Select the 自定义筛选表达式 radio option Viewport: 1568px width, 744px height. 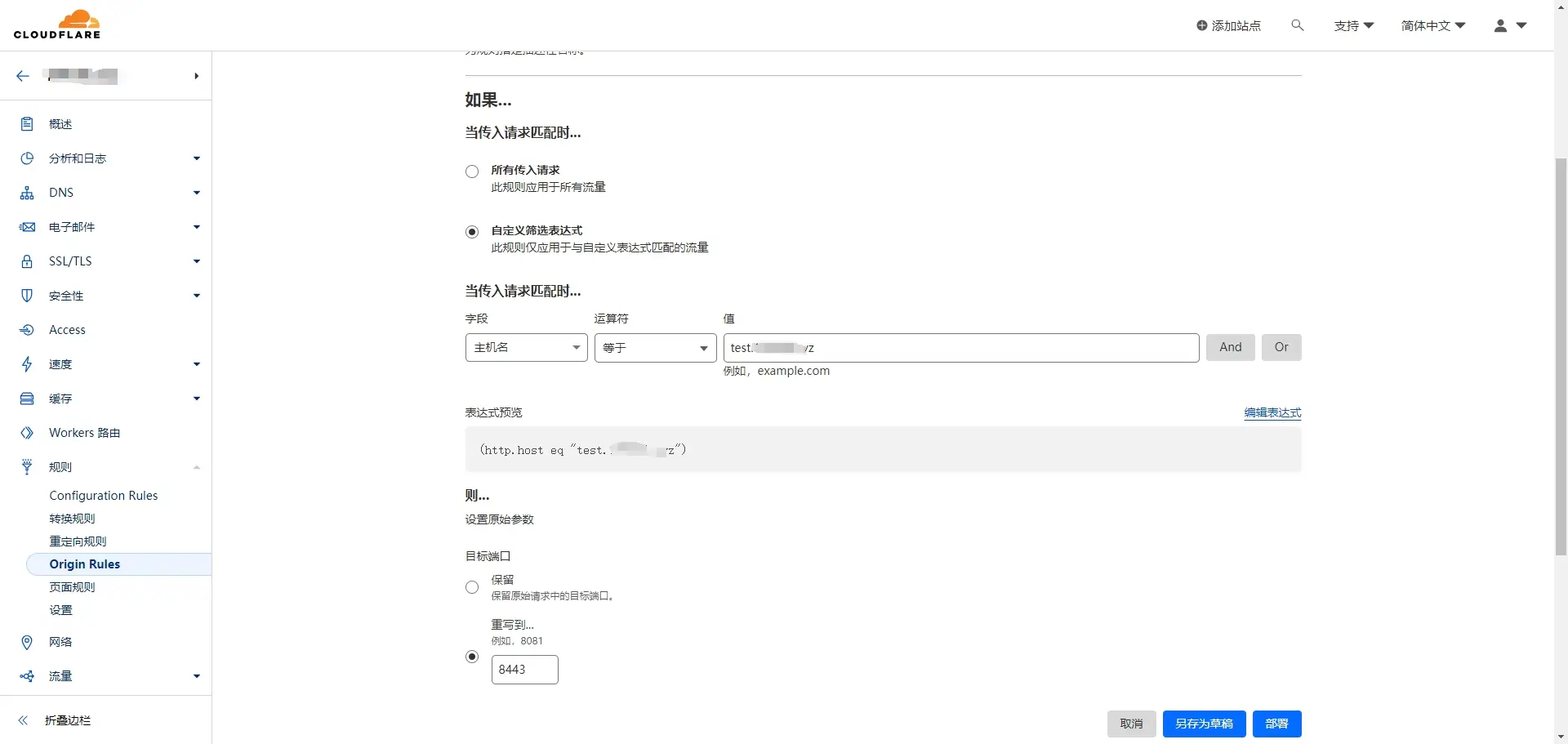click(x=472, y=232)
